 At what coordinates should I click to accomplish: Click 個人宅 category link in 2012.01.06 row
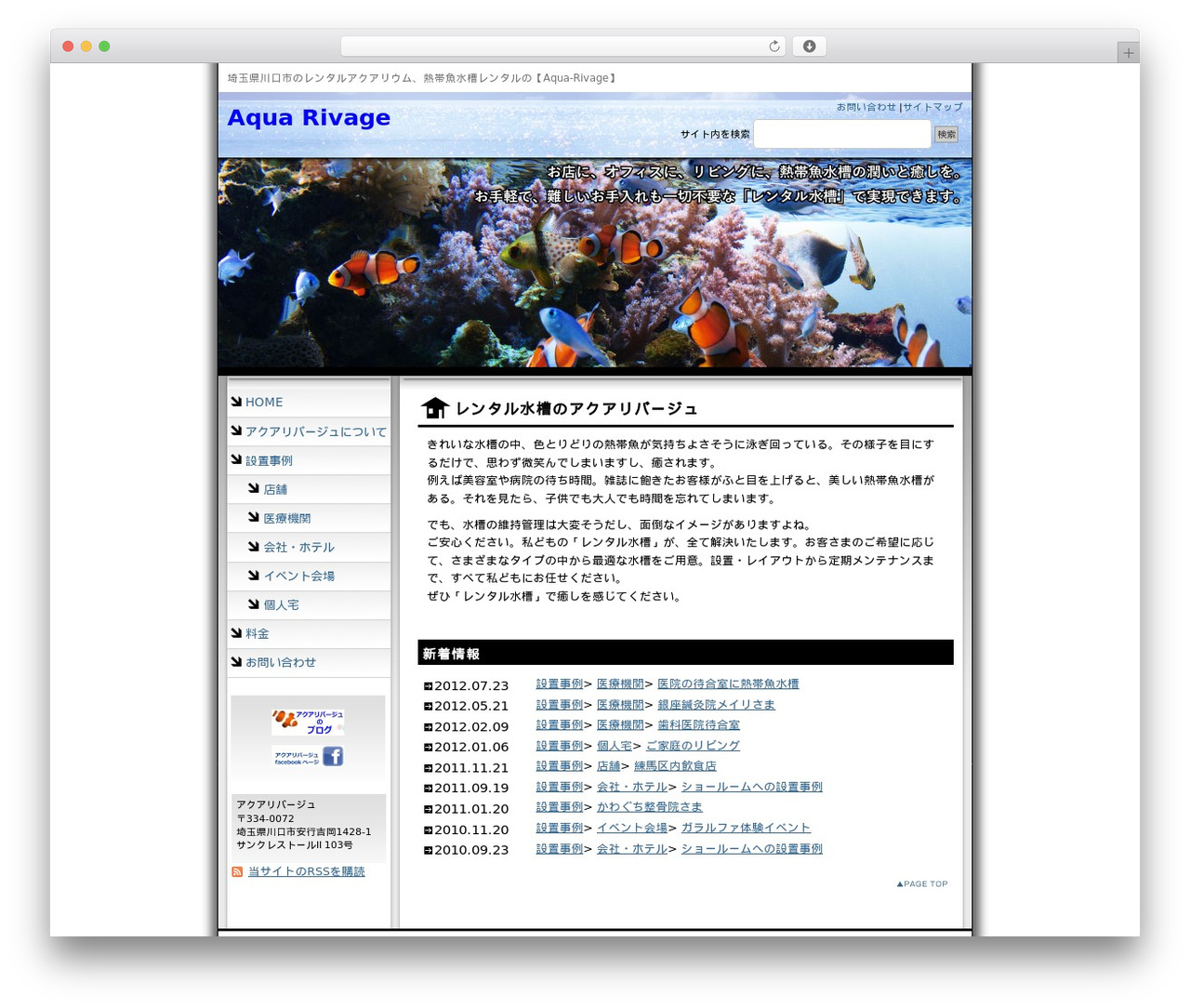click(615, 746)
